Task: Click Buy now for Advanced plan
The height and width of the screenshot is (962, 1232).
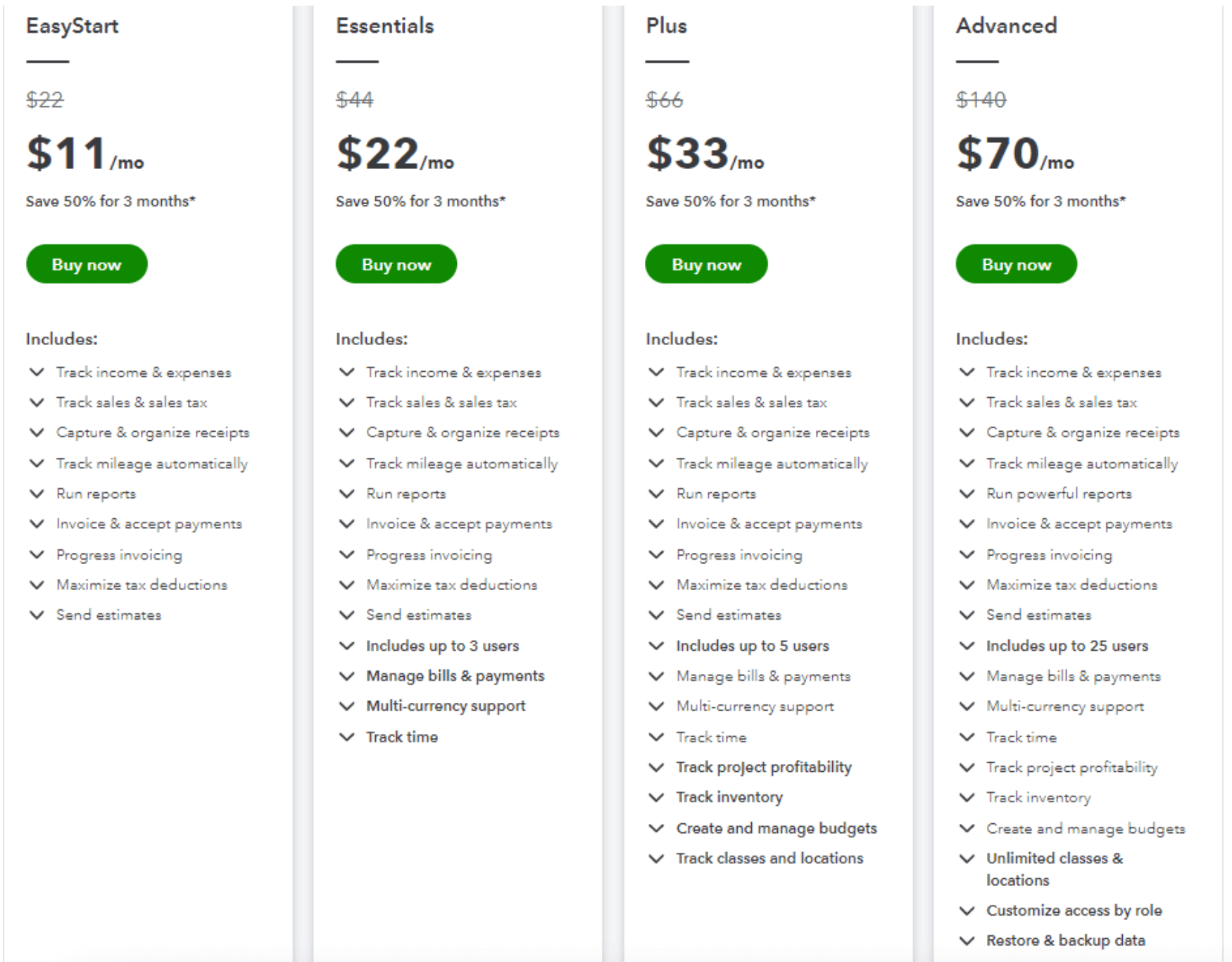Action: (1017, 264)
